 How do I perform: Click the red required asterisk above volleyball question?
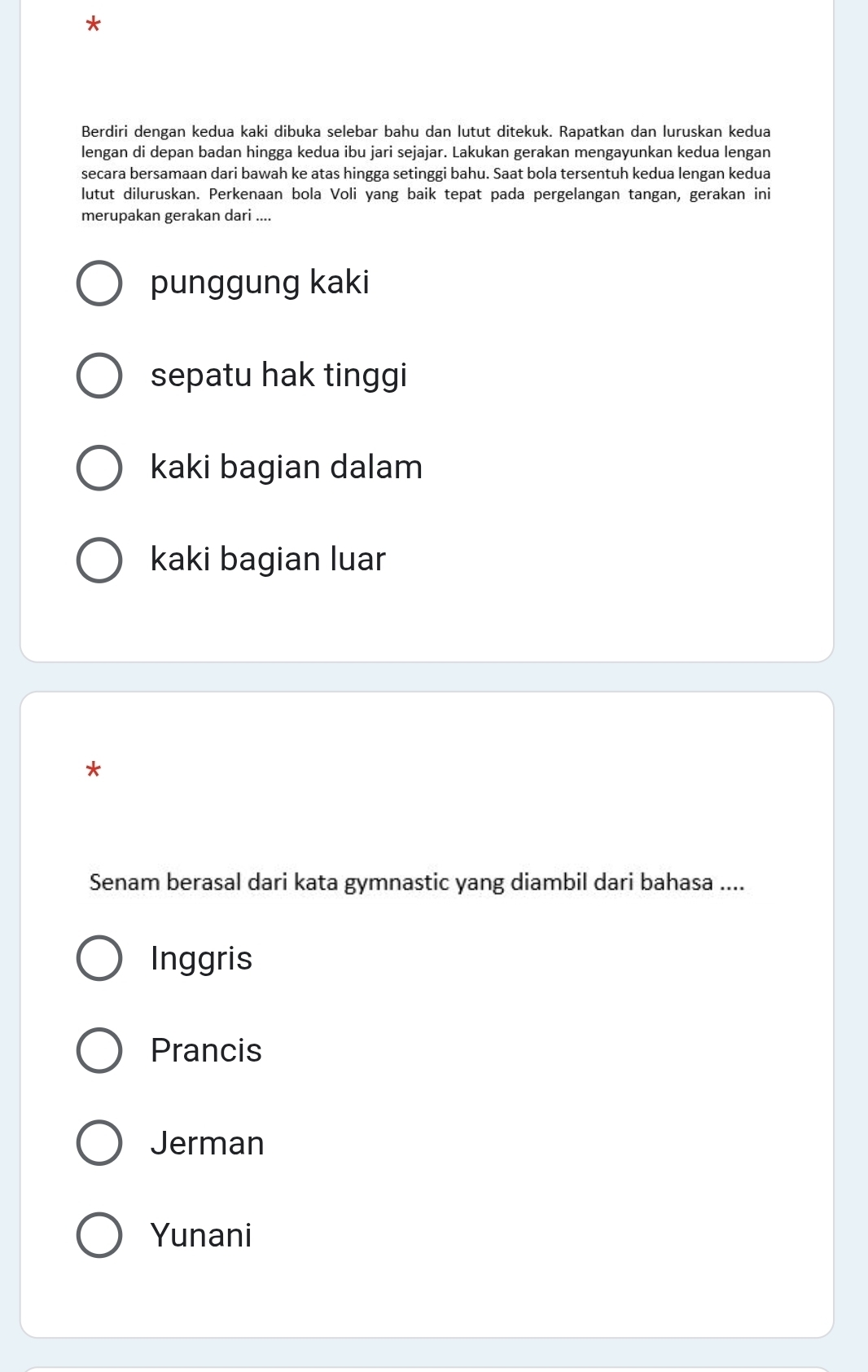[94, 24]
